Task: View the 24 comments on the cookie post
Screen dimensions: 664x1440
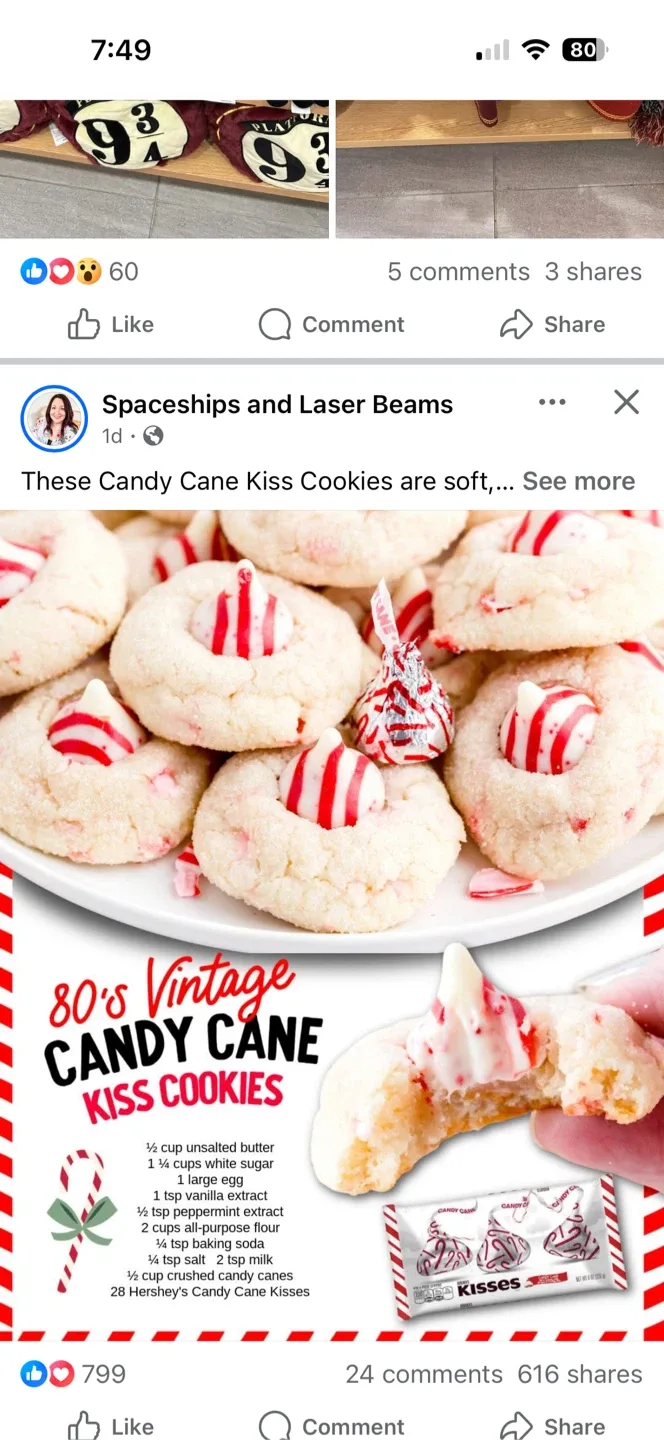Action: point(425,1374)
